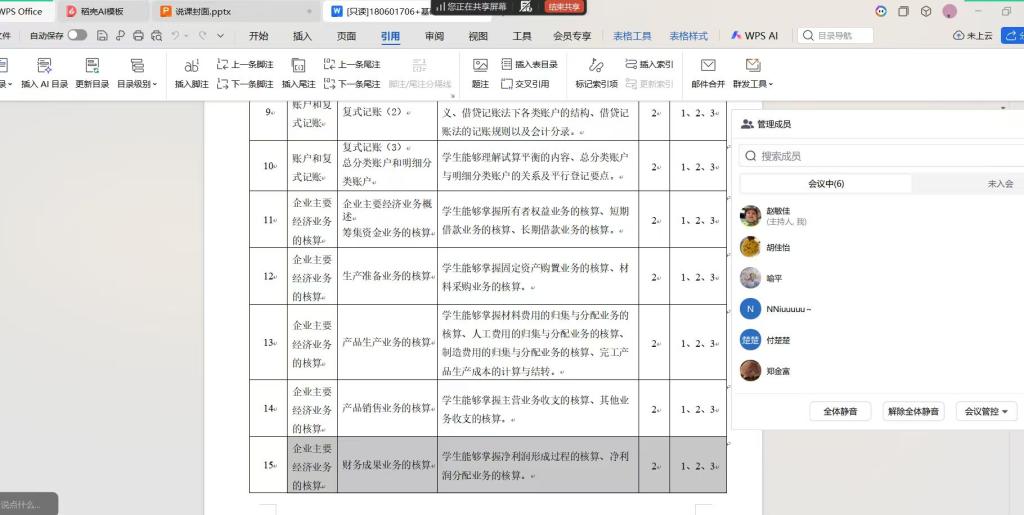Click the 全体静音 mute all button
This screenshot has height=515, width=1024.
pyautogui.click(x=840, y=411)
